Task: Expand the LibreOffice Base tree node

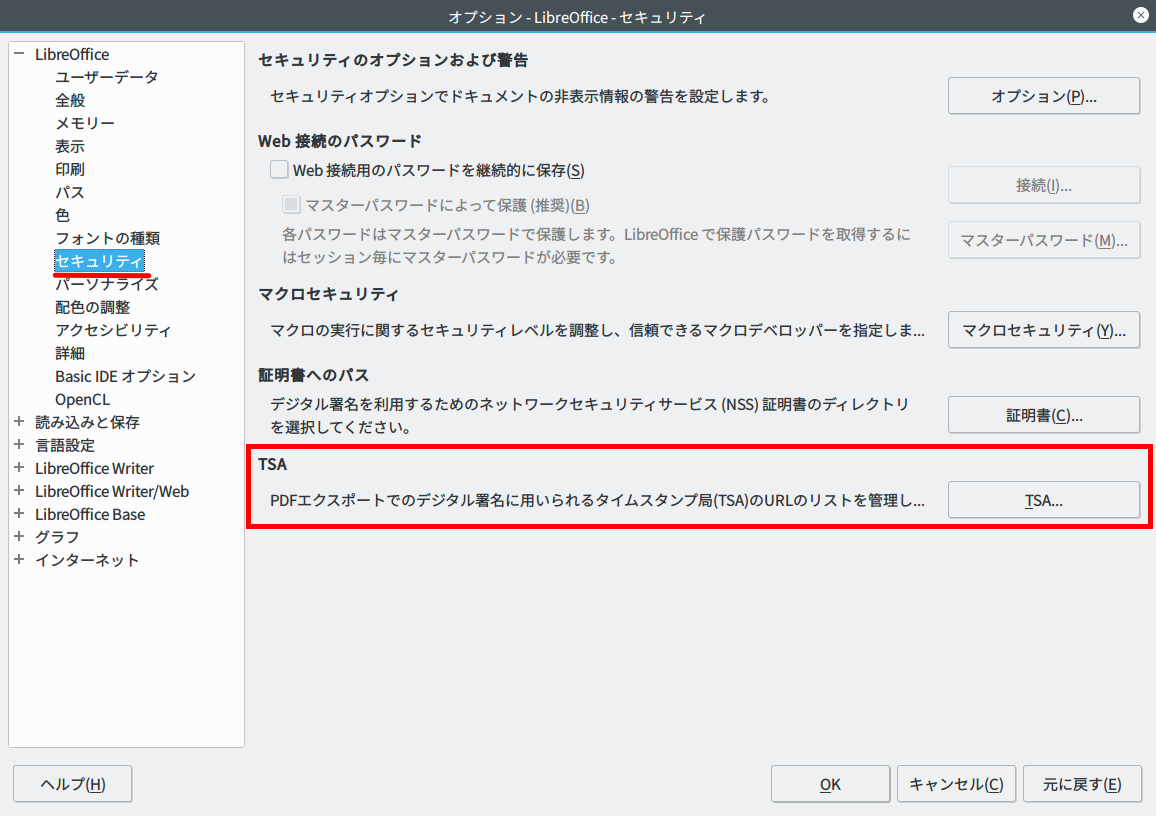Action: (x=19, y=514)
